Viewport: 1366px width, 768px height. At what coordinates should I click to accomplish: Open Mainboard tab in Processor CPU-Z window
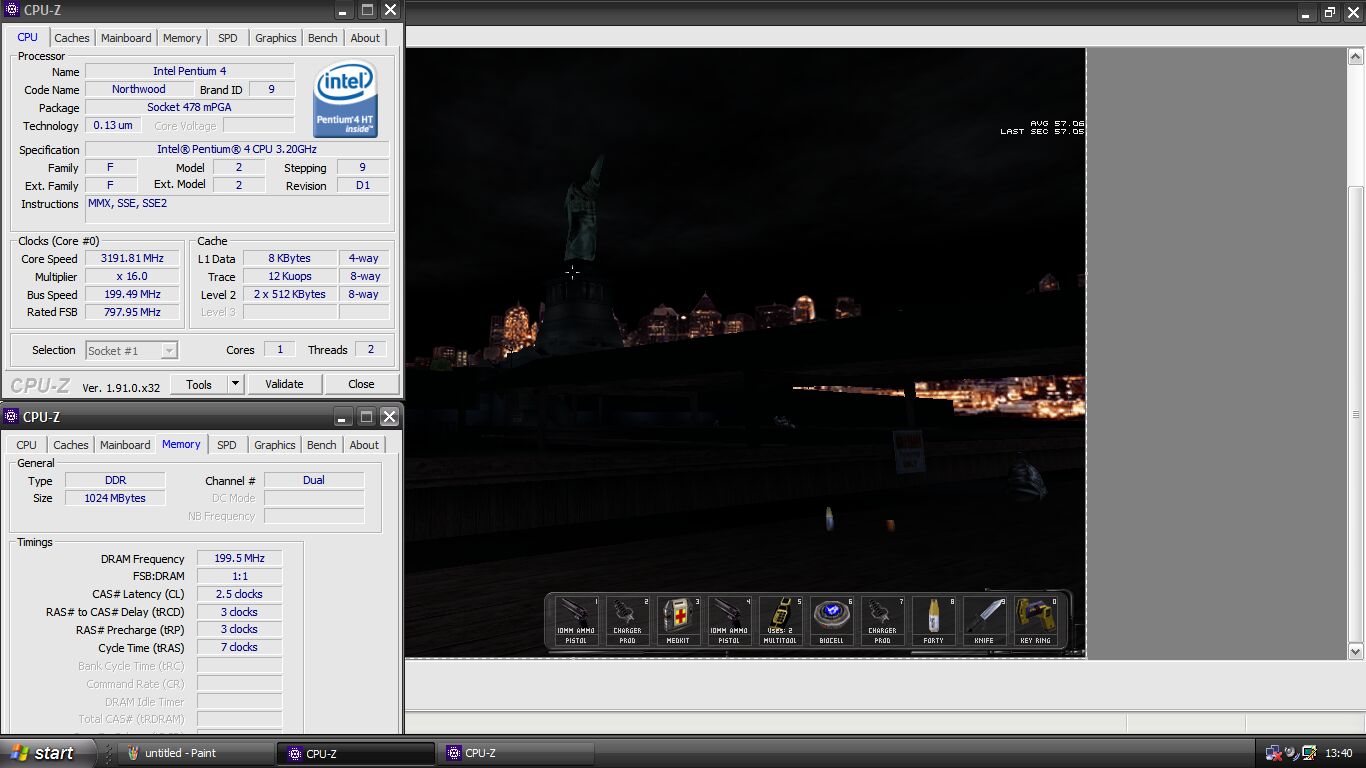[x=126, y=38]
